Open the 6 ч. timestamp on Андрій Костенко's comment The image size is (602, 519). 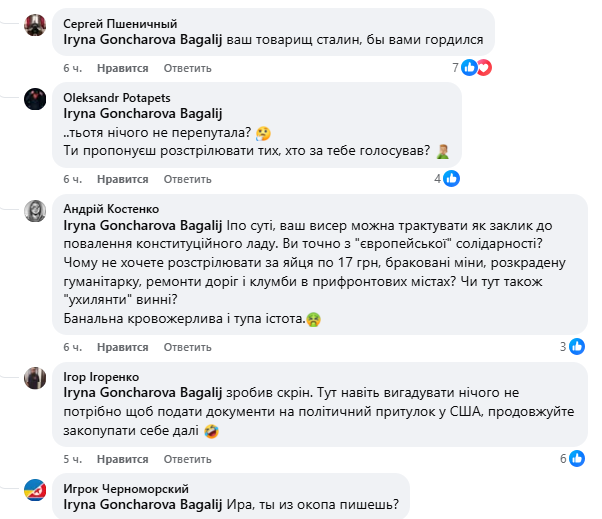click(x=72, y=346)
